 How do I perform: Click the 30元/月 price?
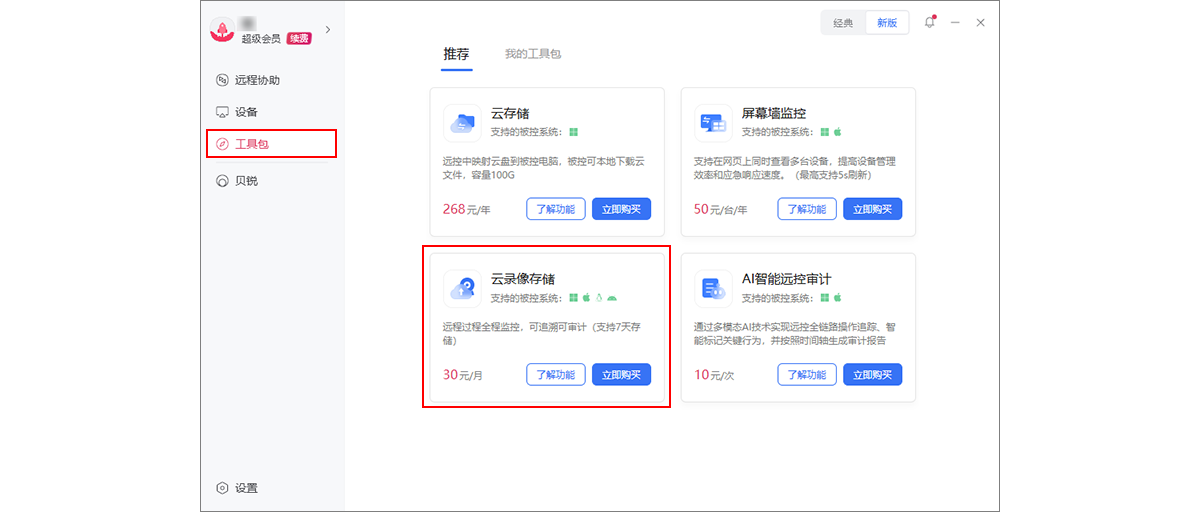tap(463, 375)
